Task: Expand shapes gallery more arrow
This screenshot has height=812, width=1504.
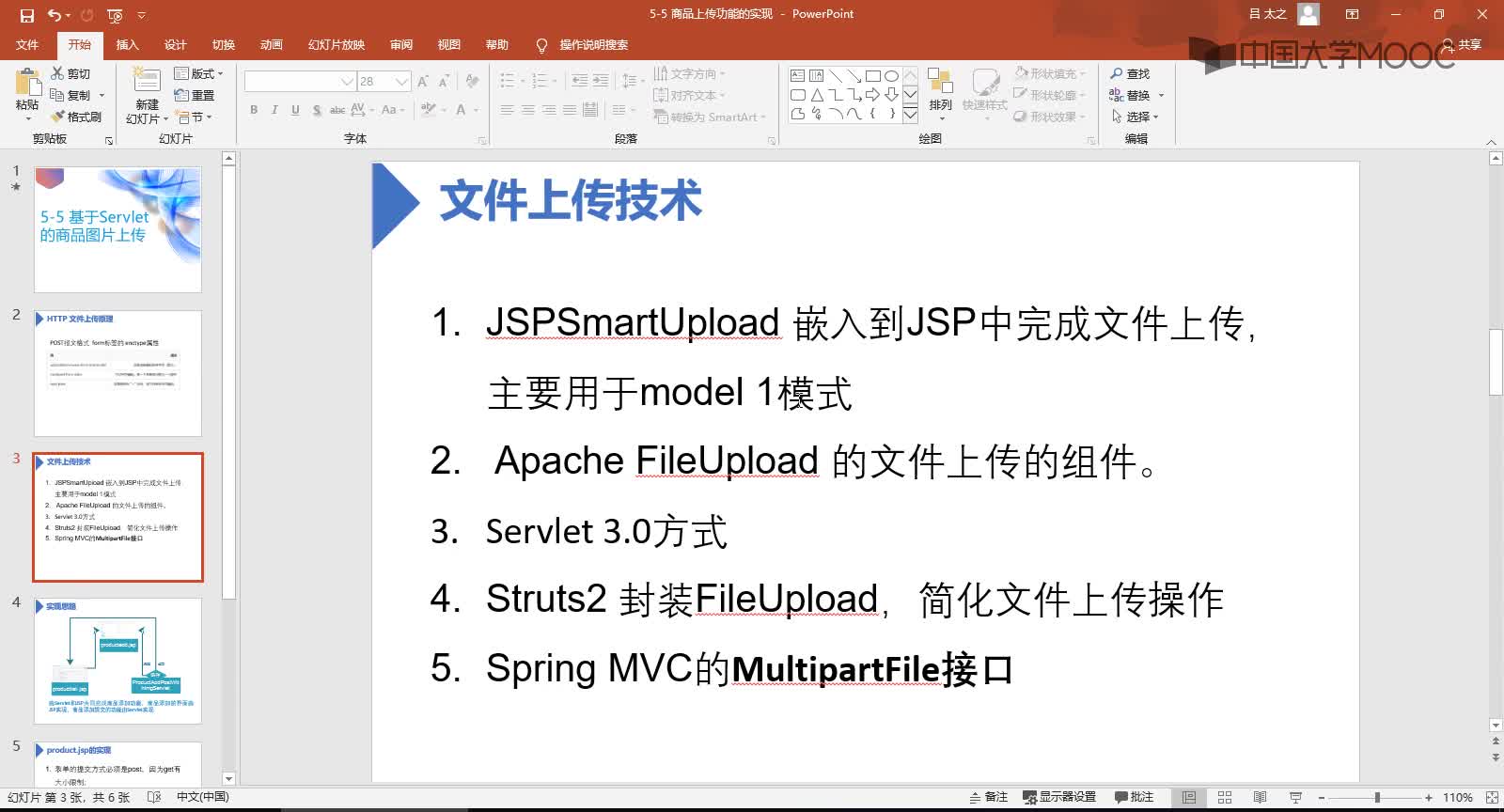Action: click(x=910, y=115)
